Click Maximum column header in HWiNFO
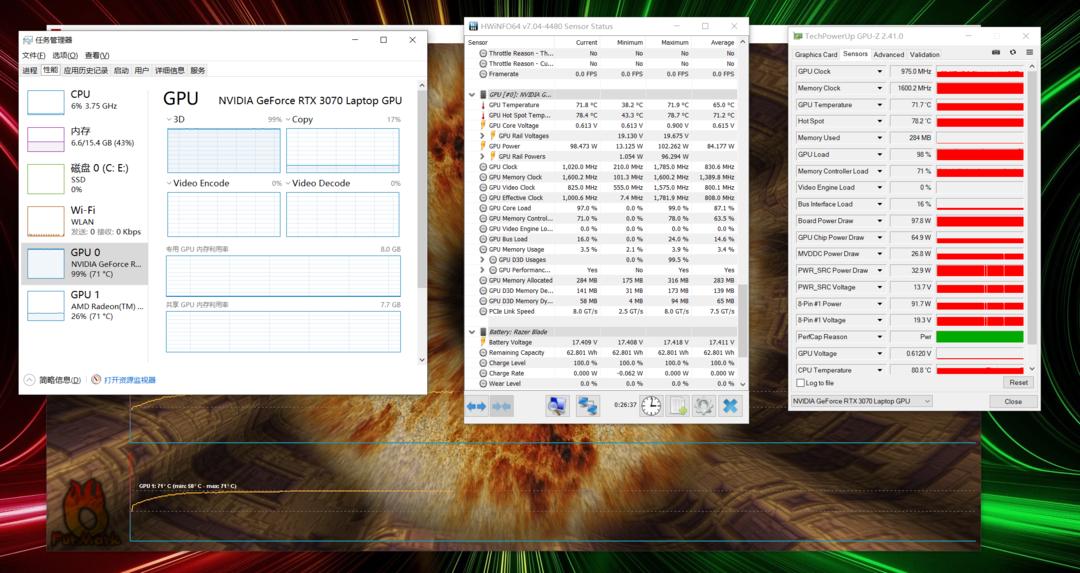This screenshot has height=573, width=1080. [x=675, y=43]
